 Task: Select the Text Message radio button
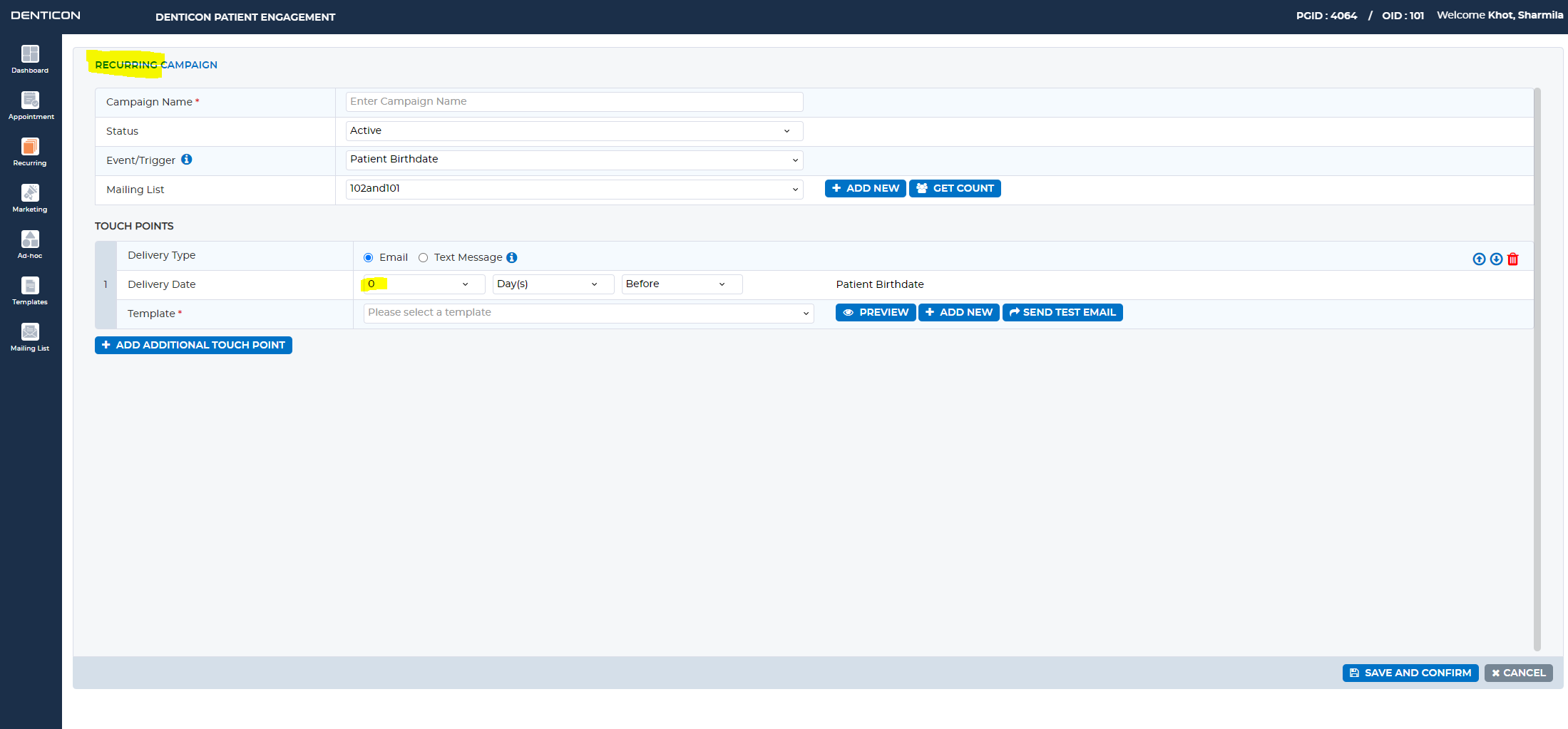[x=423, y=257]
